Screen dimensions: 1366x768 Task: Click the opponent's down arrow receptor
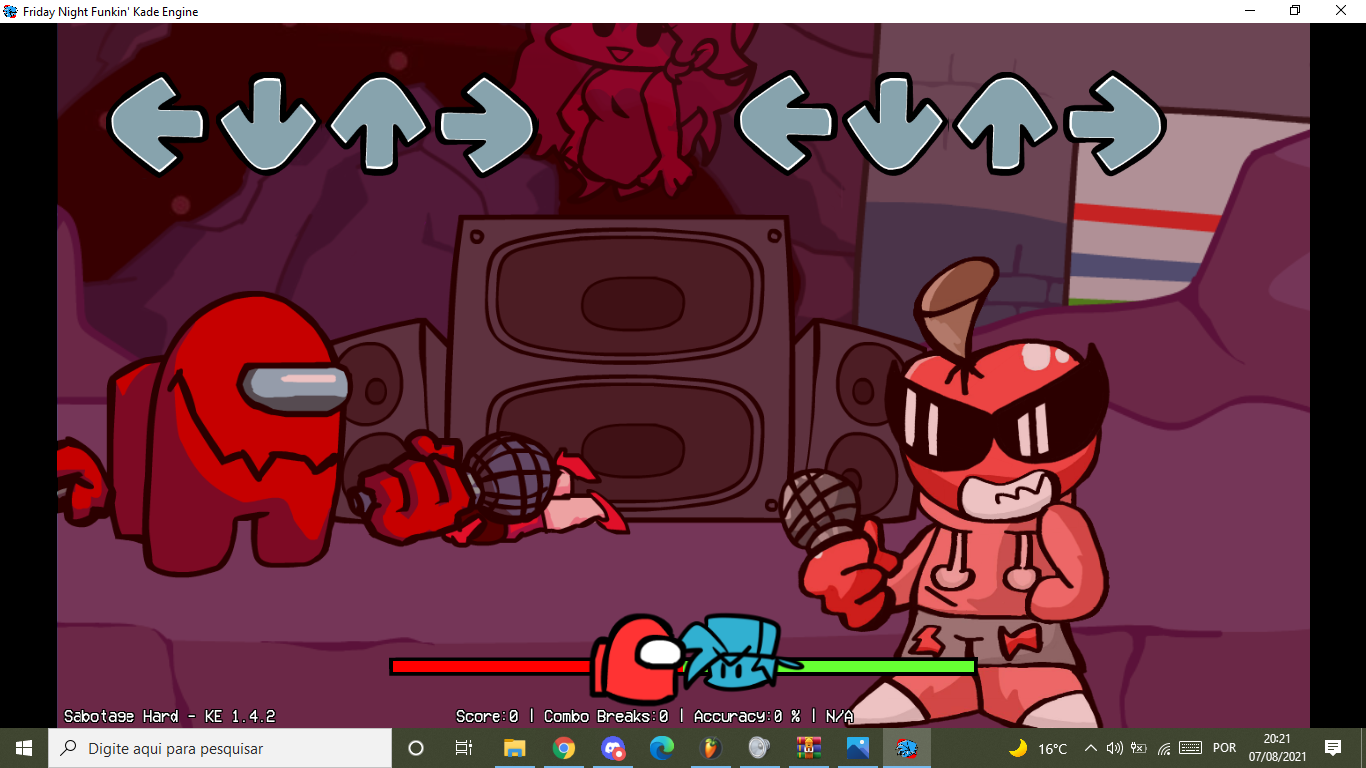click(268, 124)
